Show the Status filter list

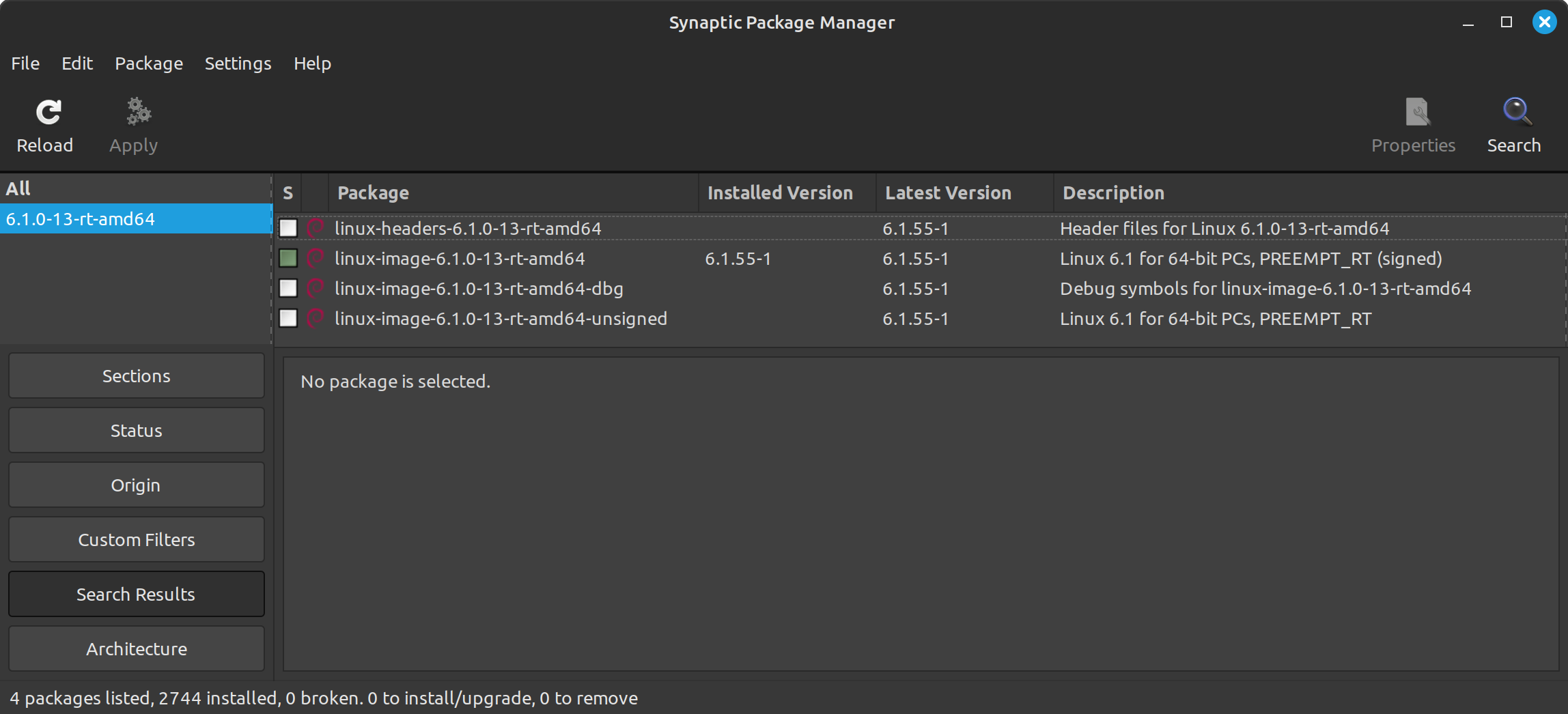tap(137, 430)
